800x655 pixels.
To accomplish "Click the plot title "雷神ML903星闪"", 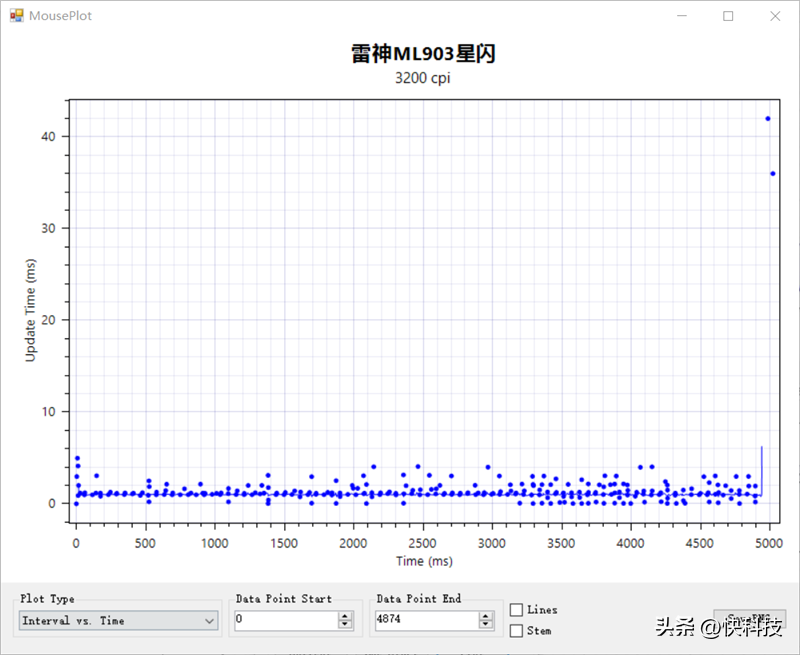I will [423, 54].
